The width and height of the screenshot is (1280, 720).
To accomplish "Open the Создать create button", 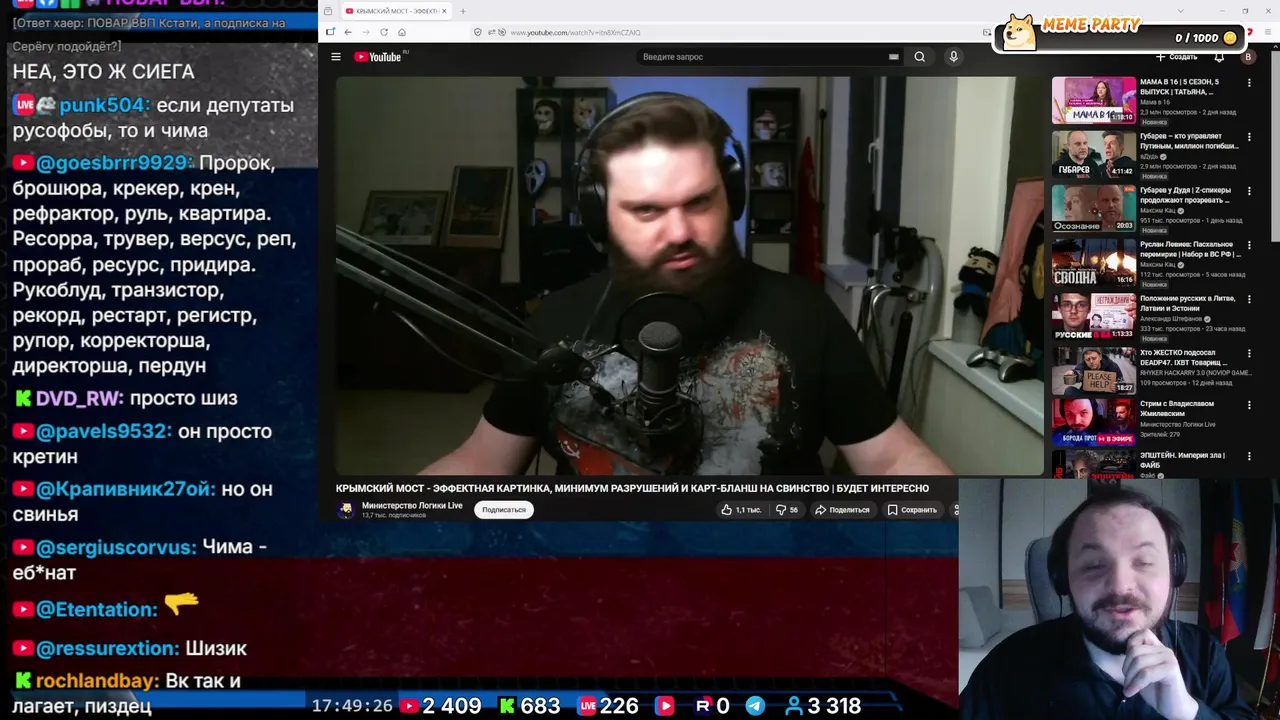I will (x=1176, y=57).
